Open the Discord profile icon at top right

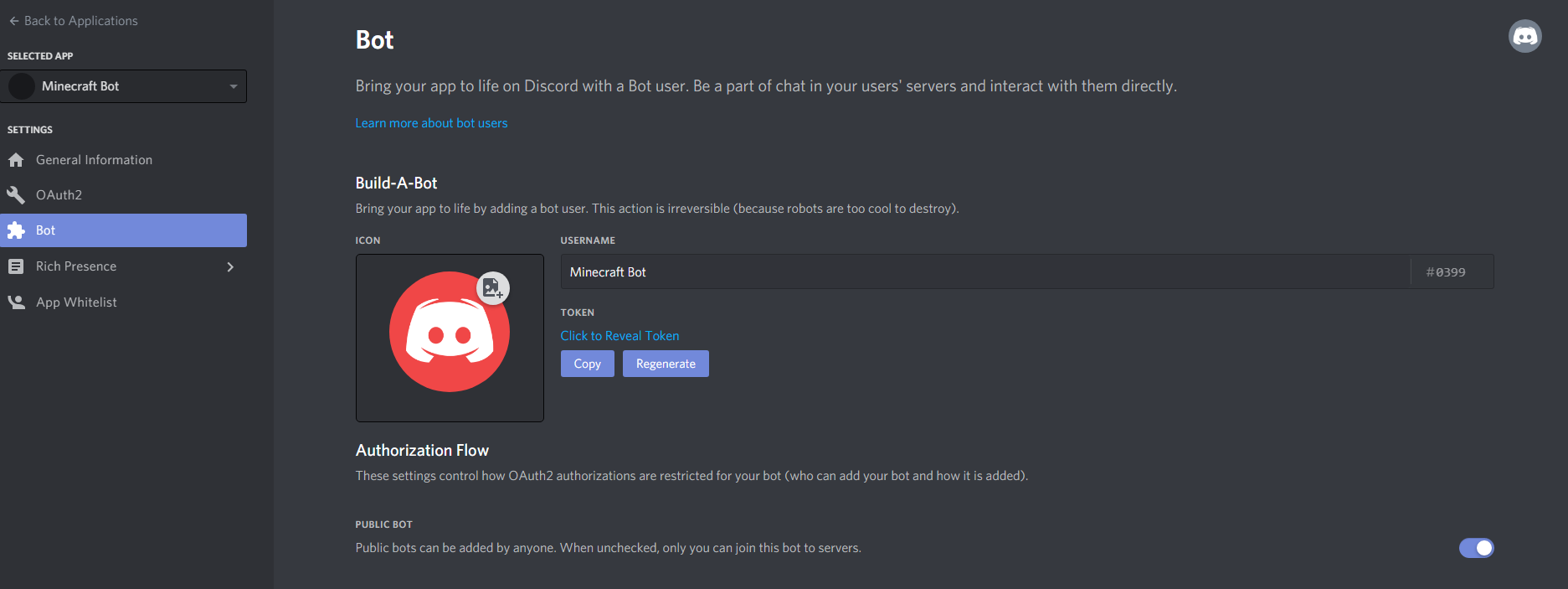coord(1524,36)
